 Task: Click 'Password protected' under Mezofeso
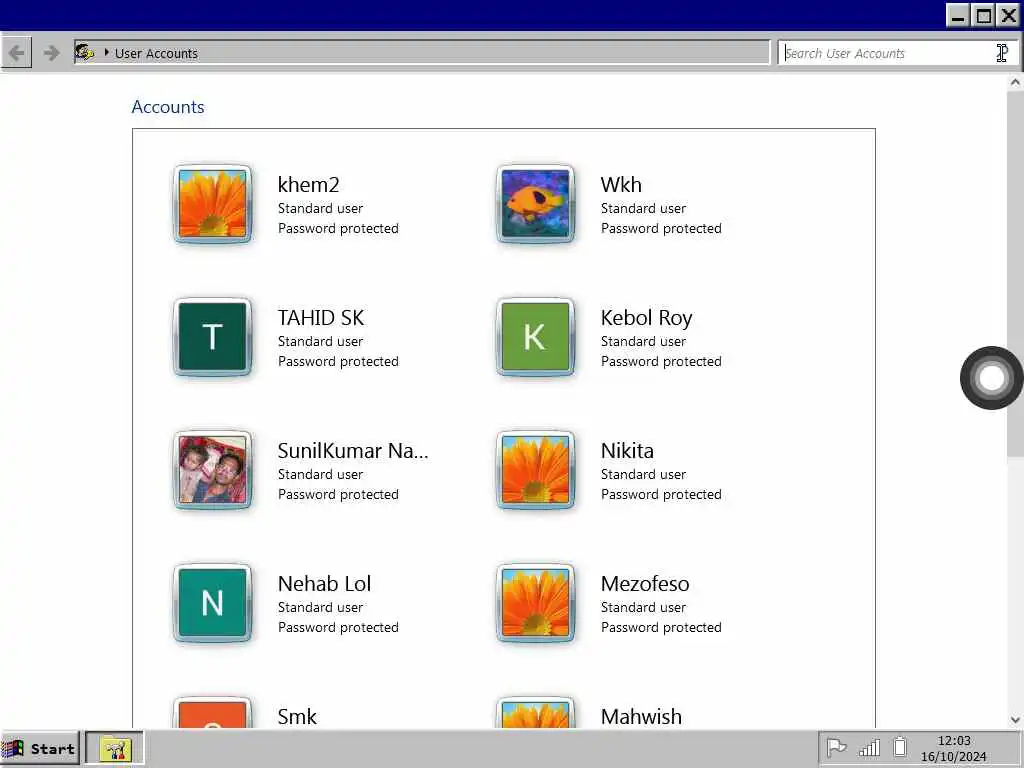[661, 628]
